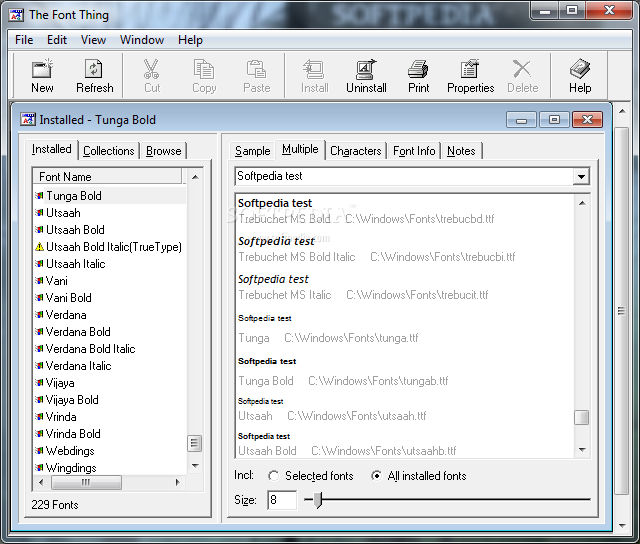Click the preview pane scrollbar thumb
This screenshot has height=544, width=640.
coord(582,417)
